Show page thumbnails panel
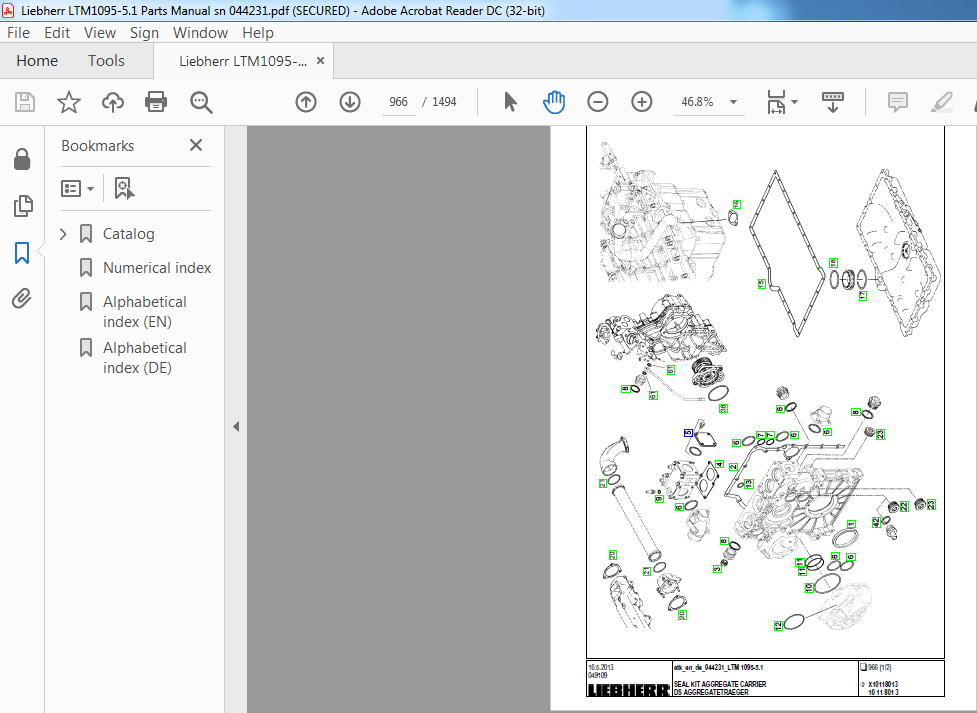 point(22,206)
